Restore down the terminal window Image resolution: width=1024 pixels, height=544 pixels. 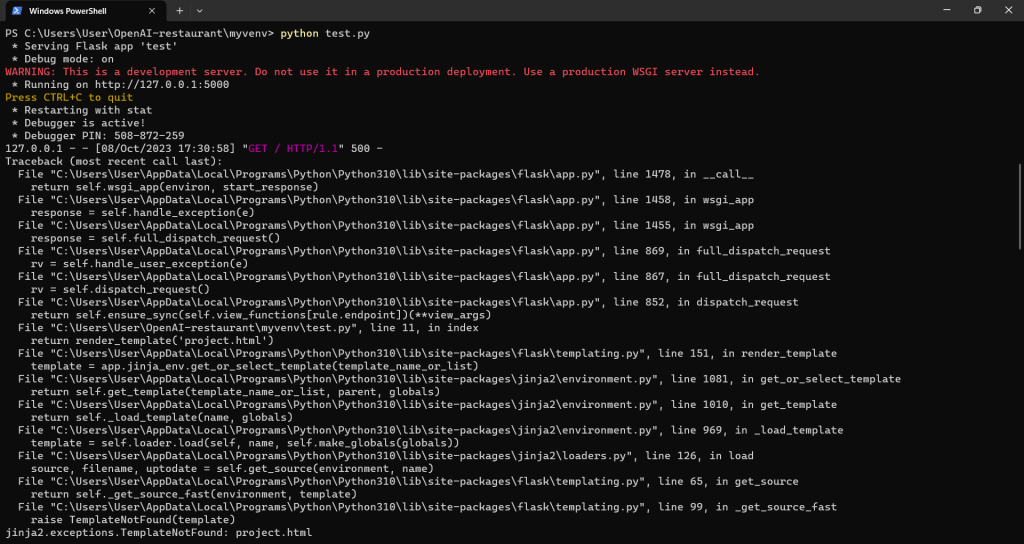point(978,10)
